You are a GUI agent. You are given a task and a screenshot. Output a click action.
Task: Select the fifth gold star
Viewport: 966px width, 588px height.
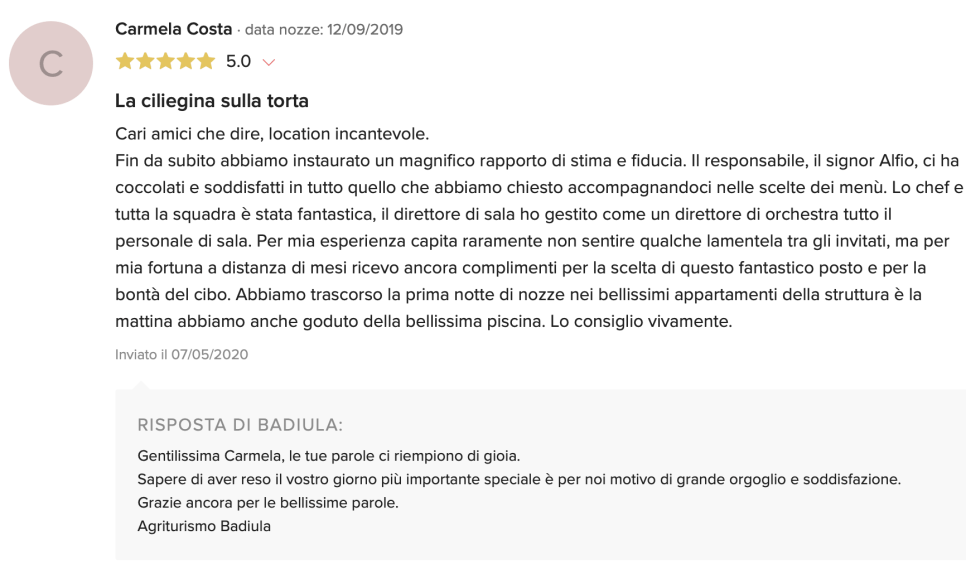206,61
